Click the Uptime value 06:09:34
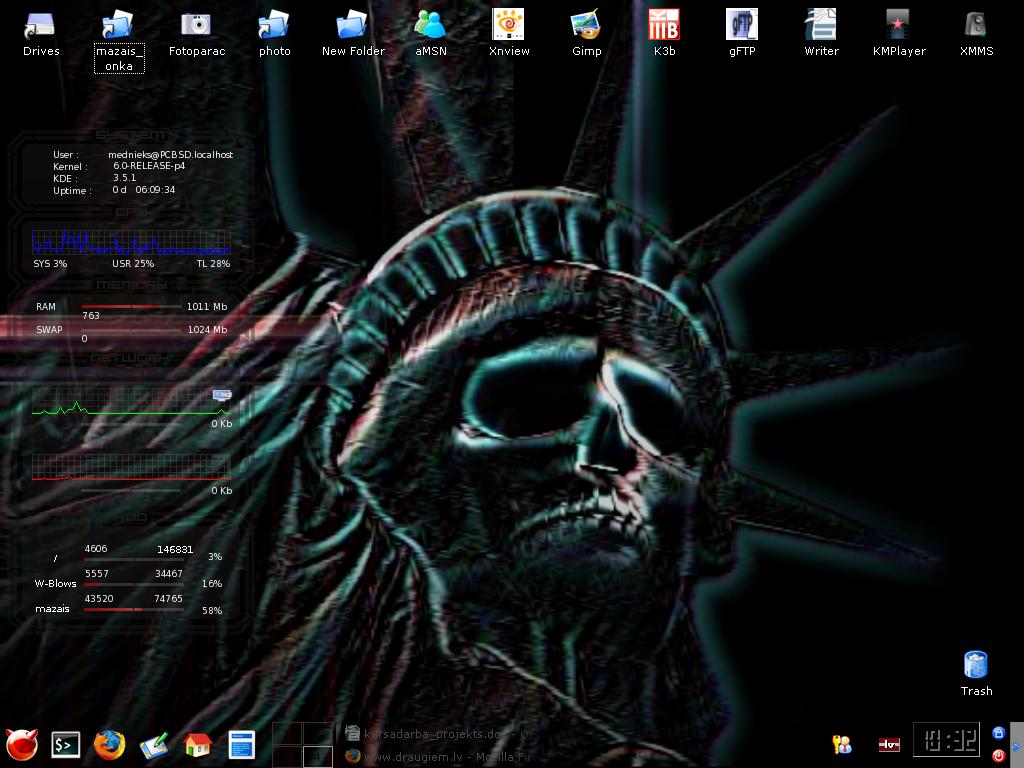Screen dimensions: 1024x768 [155, 189]
